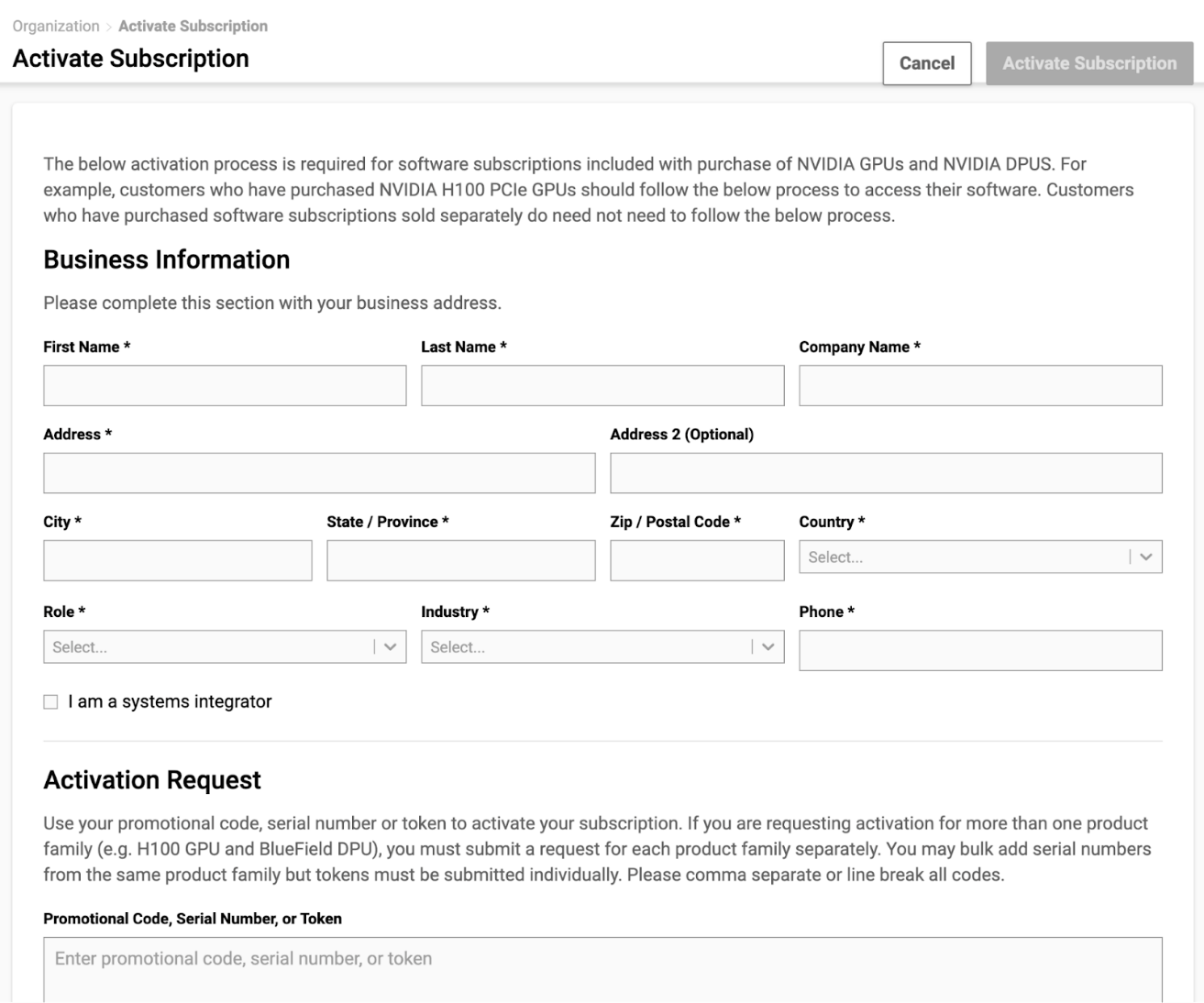Focus the First Name field
1204x1003 pixels.
coord(225,386)
